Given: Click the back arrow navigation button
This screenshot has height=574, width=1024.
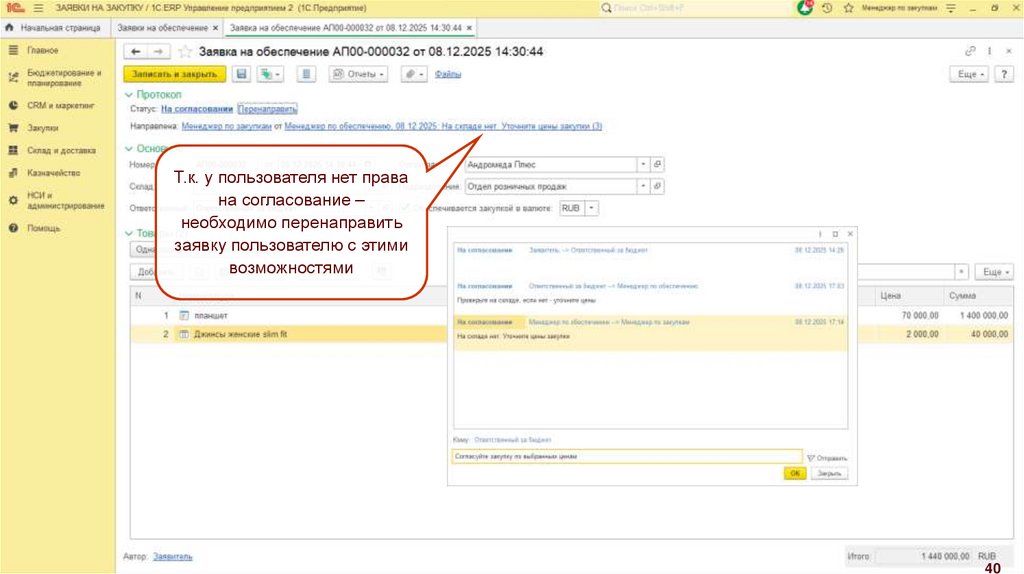Looking at the screenshot, I should coord(136,52).
